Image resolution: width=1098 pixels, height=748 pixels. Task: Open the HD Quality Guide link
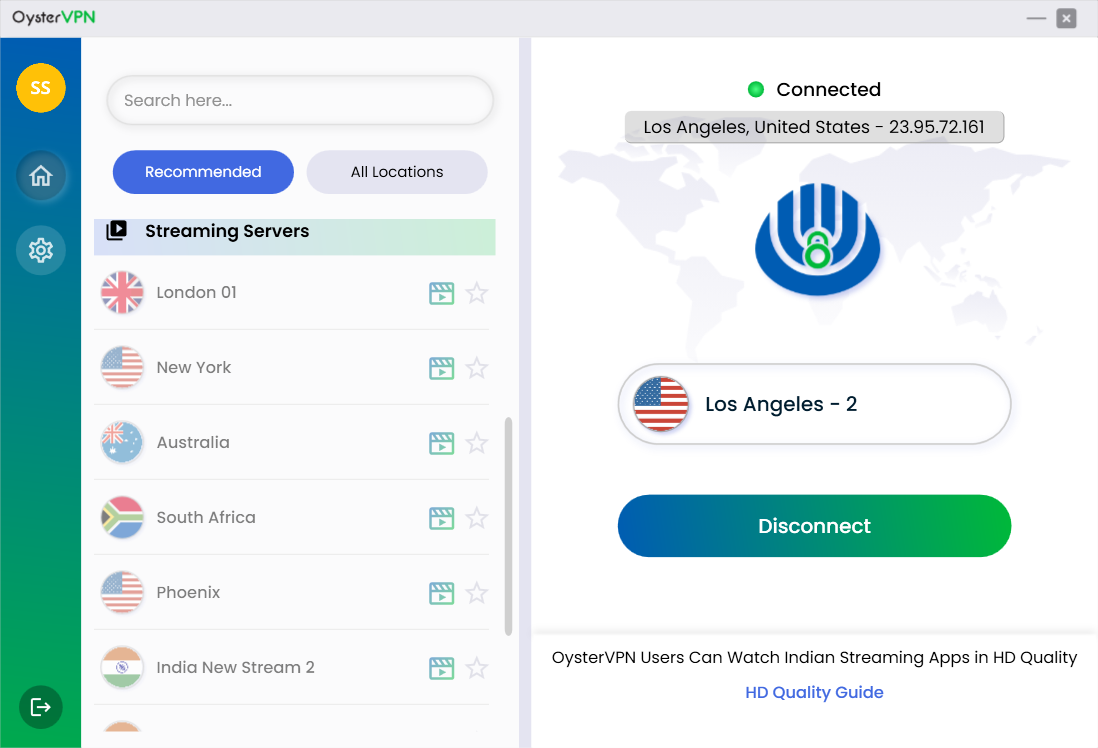click(813, 692)
